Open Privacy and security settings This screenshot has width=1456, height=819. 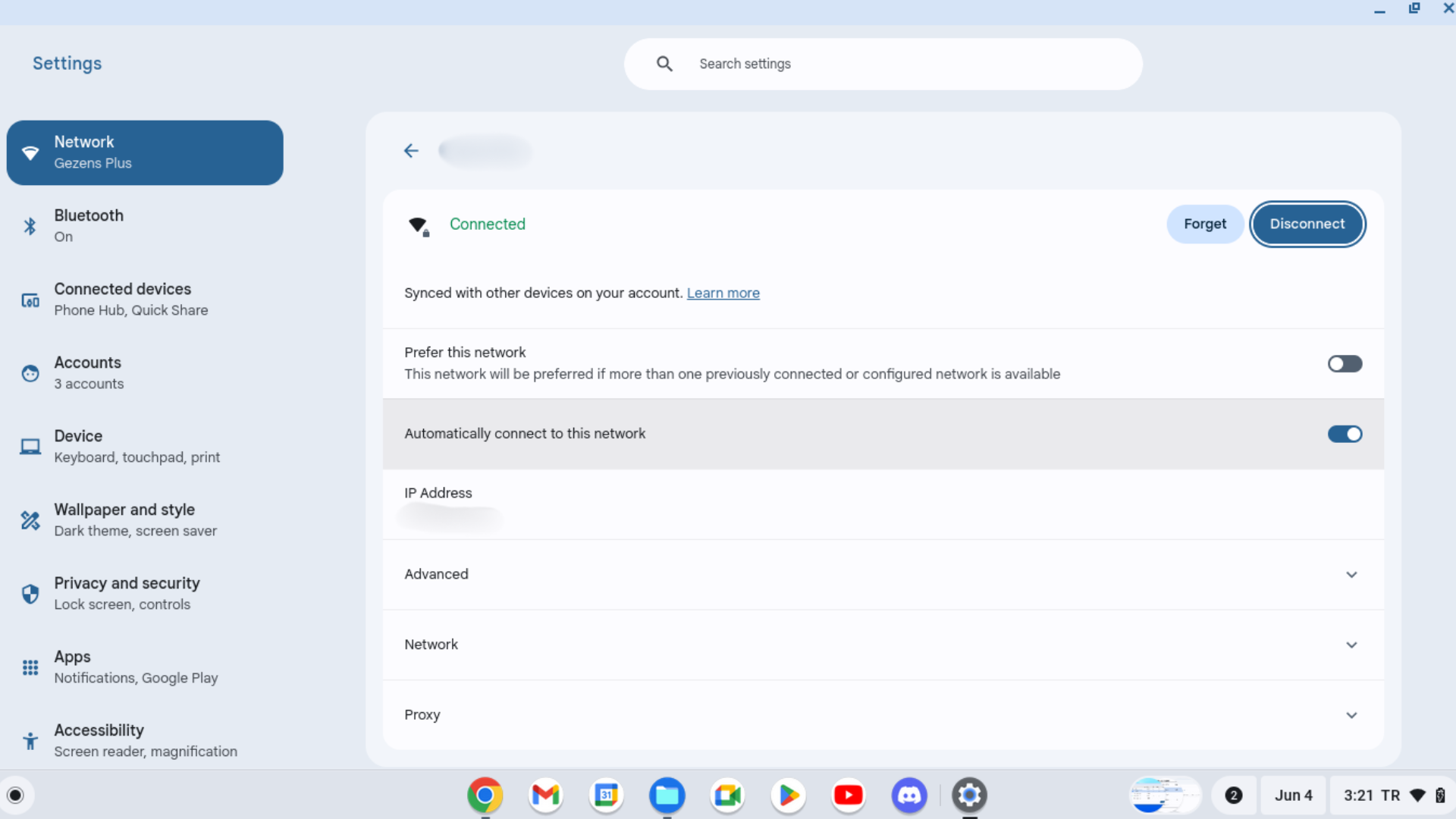point(145,594)
